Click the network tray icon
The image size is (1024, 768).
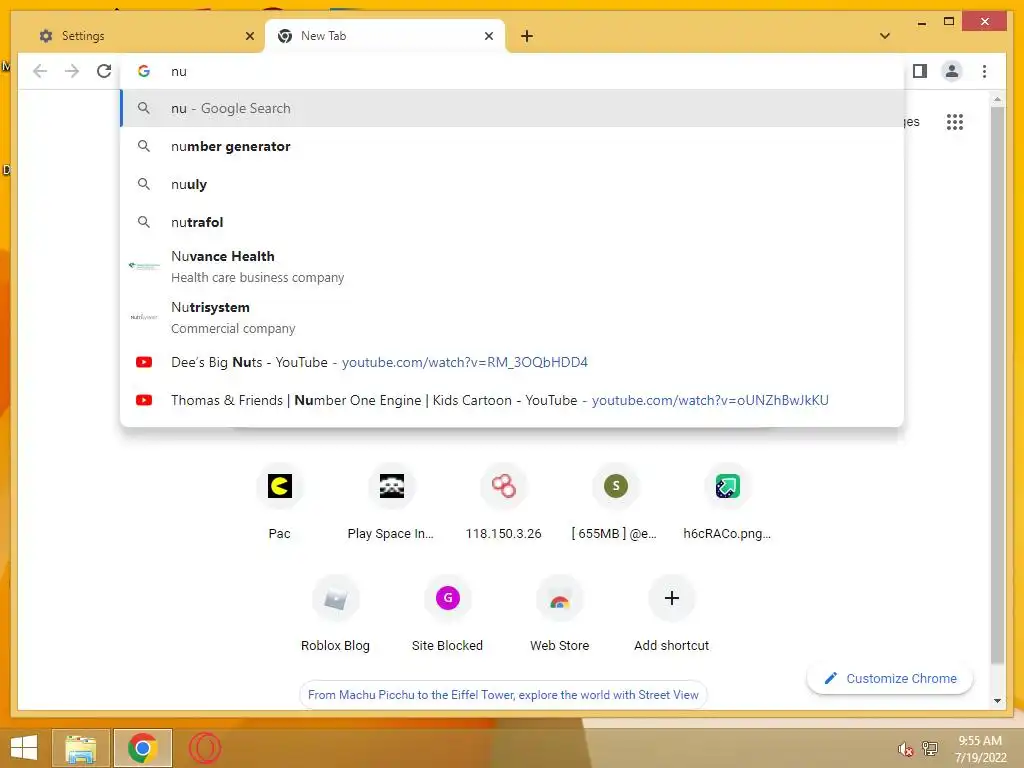coord(929,748)
